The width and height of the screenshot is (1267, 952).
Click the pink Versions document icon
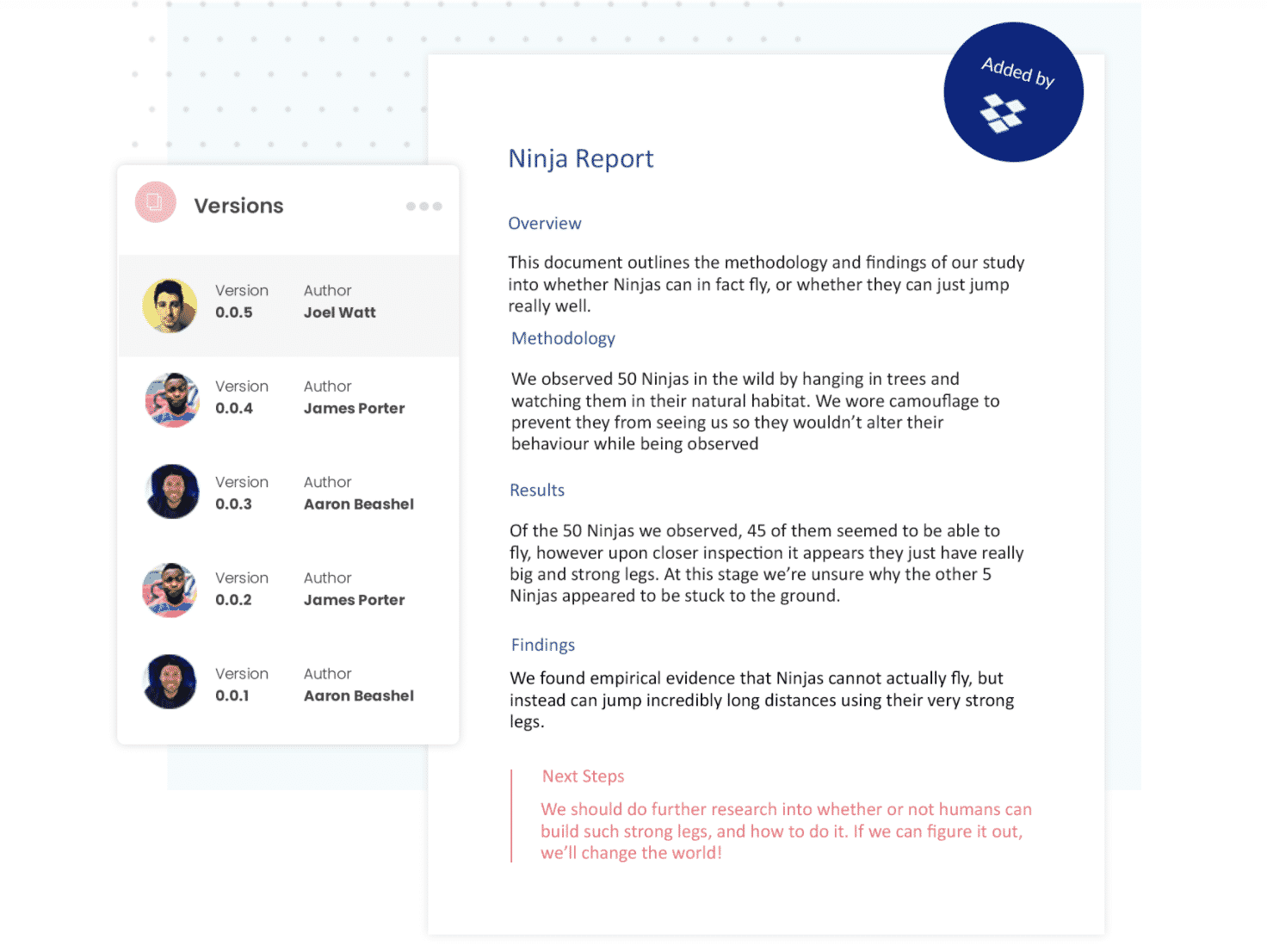pyautogui.click(x=155, y=203)
